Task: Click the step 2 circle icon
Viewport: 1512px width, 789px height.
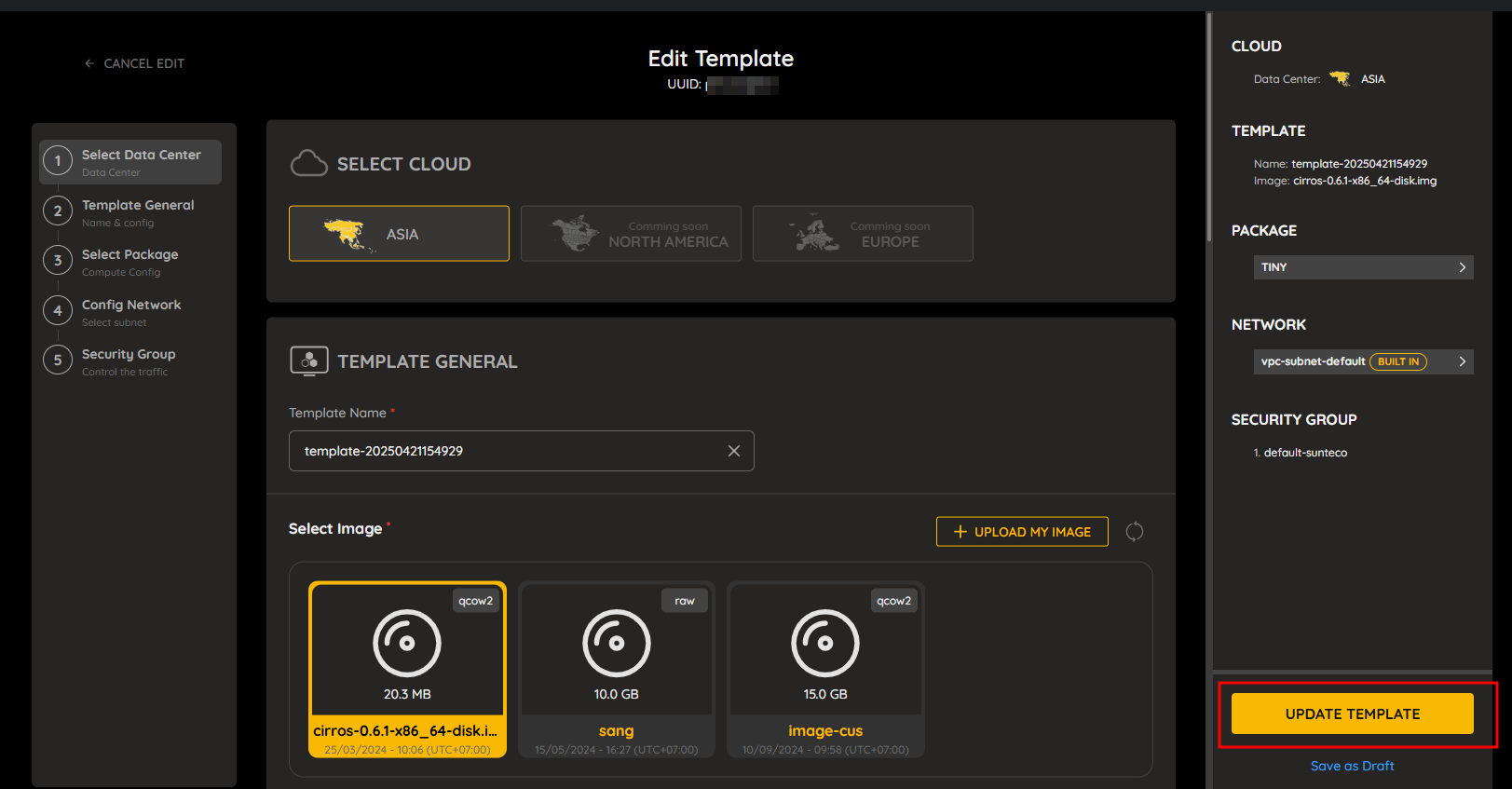Action: click(x=58, y=211)
